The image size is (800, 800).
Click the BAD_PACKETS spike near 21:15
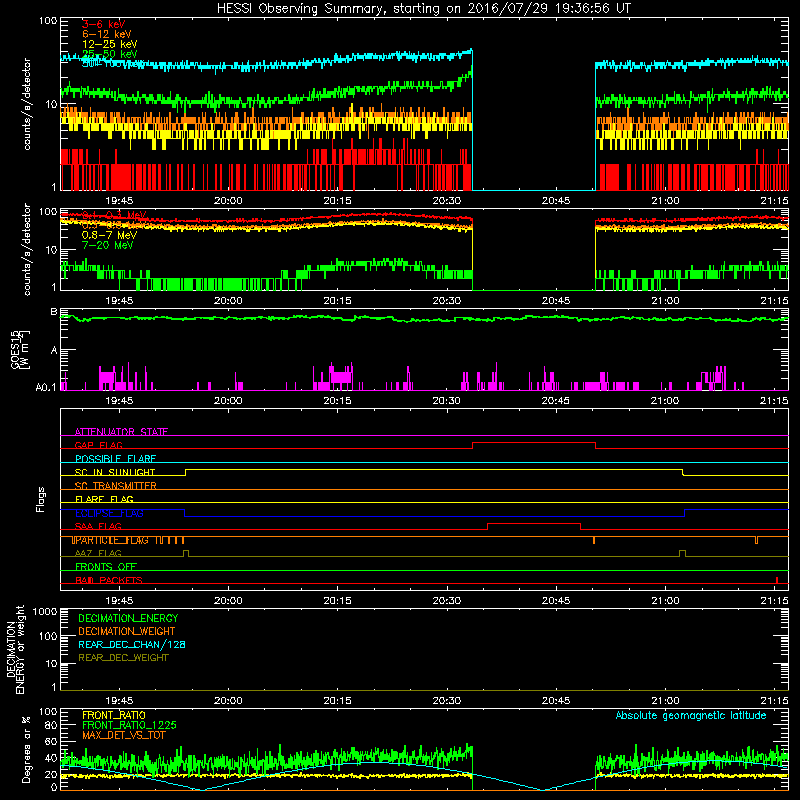point(777,580)
